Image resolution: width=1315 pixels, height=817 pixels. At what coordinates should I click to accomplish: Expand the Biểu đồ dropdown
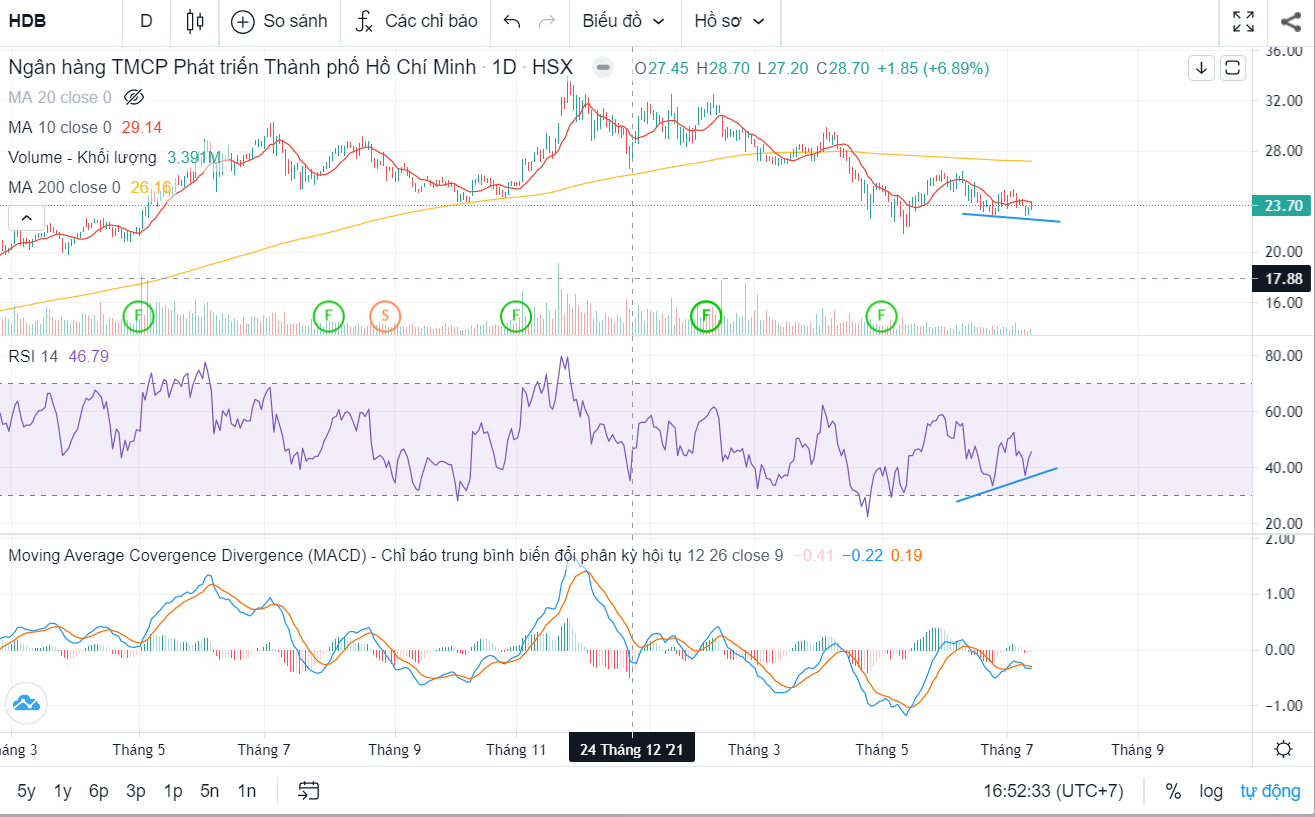(x=623, y=21)
